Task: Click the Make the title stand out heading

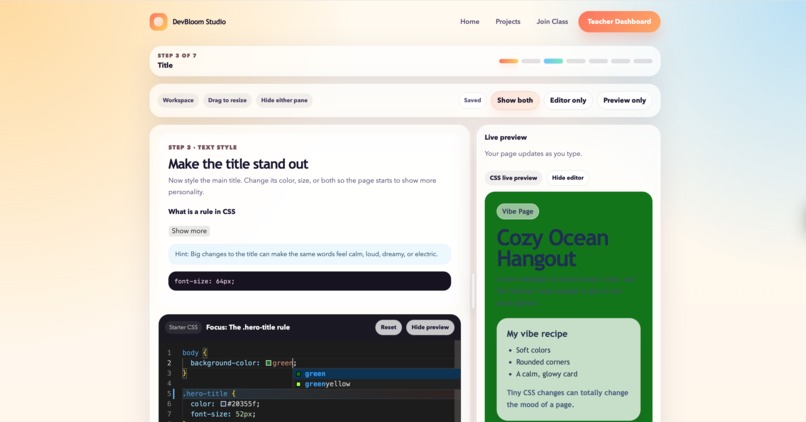Action: [x=238, y=164]
